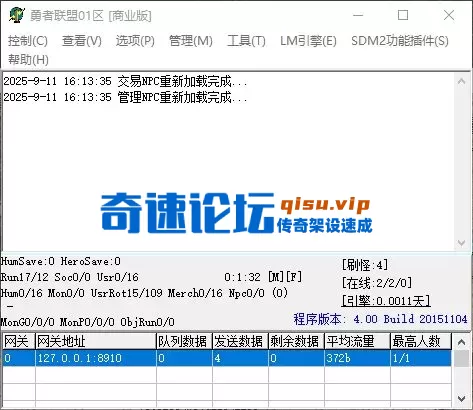Open the 管理(M) menu

[191, 41]
